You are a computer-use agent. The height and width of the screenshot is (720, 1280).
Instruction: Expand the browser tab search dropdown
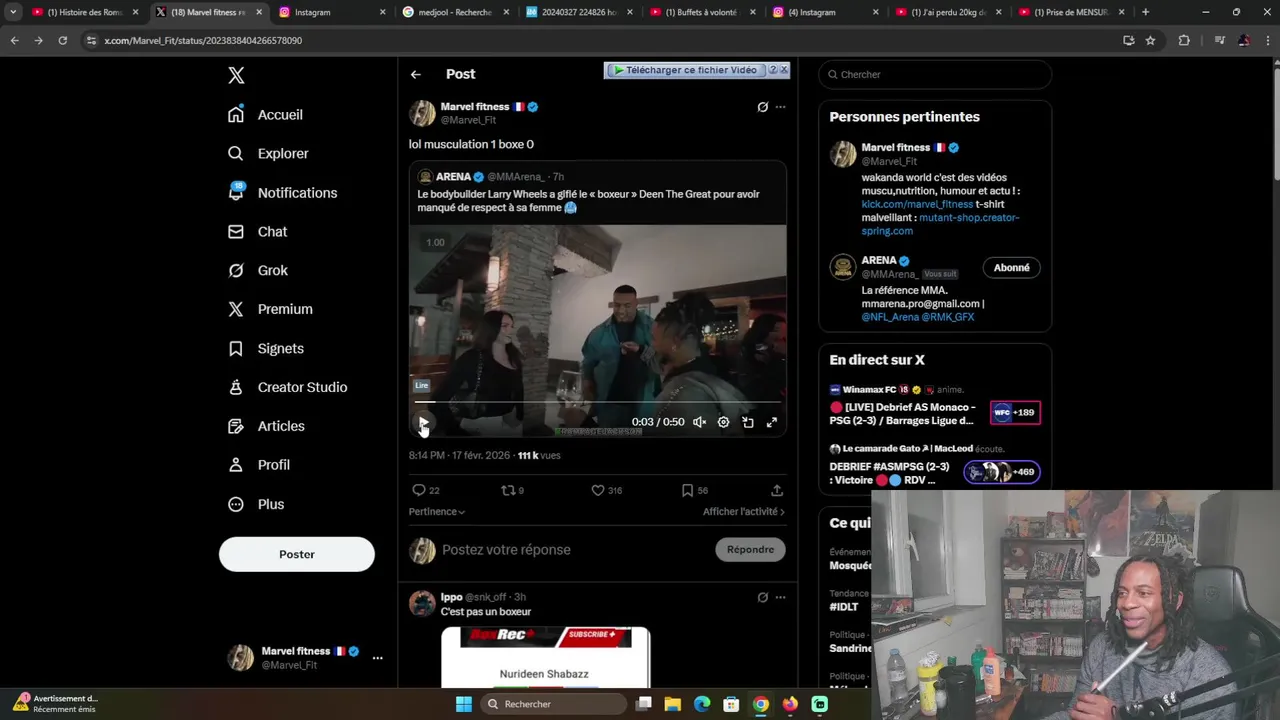click(13, 12)
